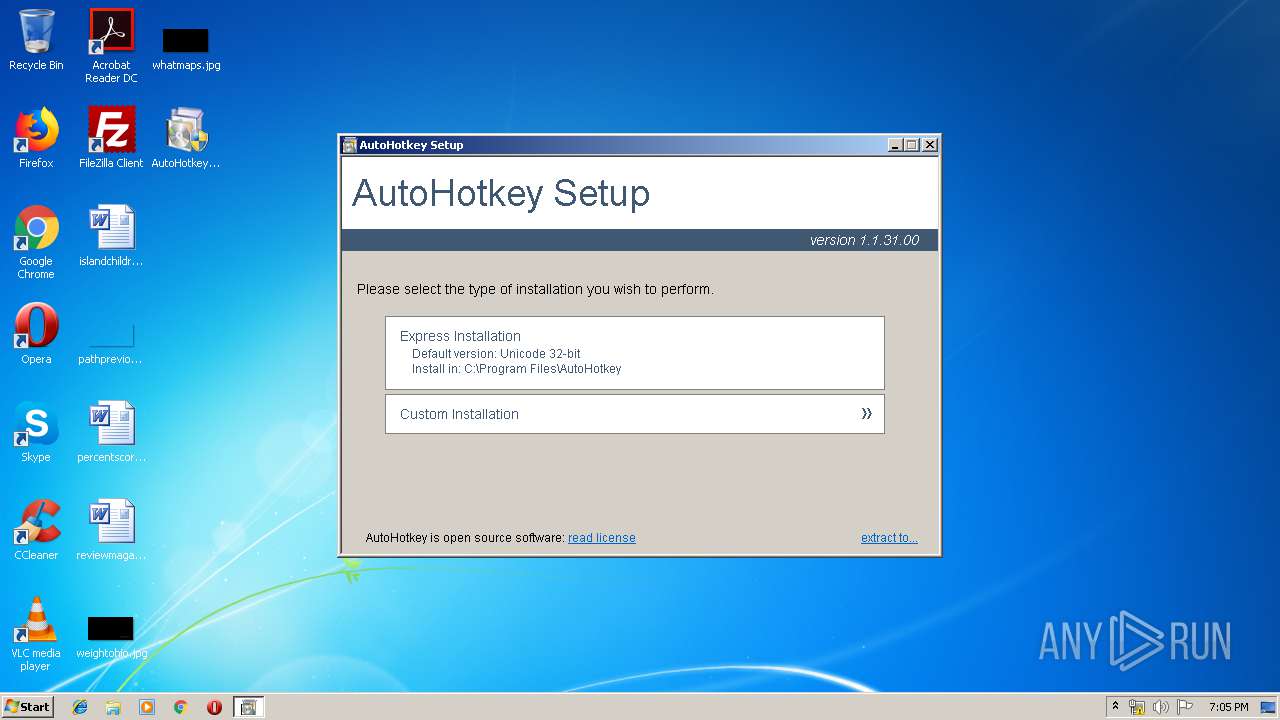Image resolution: width=1280 pixels, height=720 pixels.
Task: Click the Show desktop button
Action: coord(1269,707)
